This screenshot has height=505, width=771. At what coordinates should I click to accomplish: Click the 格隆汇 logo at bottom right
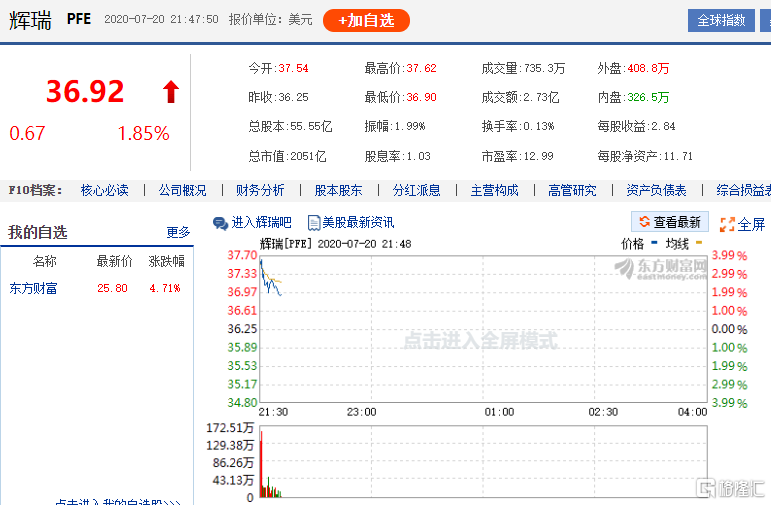pyautogui.click(x=732, y=488)
